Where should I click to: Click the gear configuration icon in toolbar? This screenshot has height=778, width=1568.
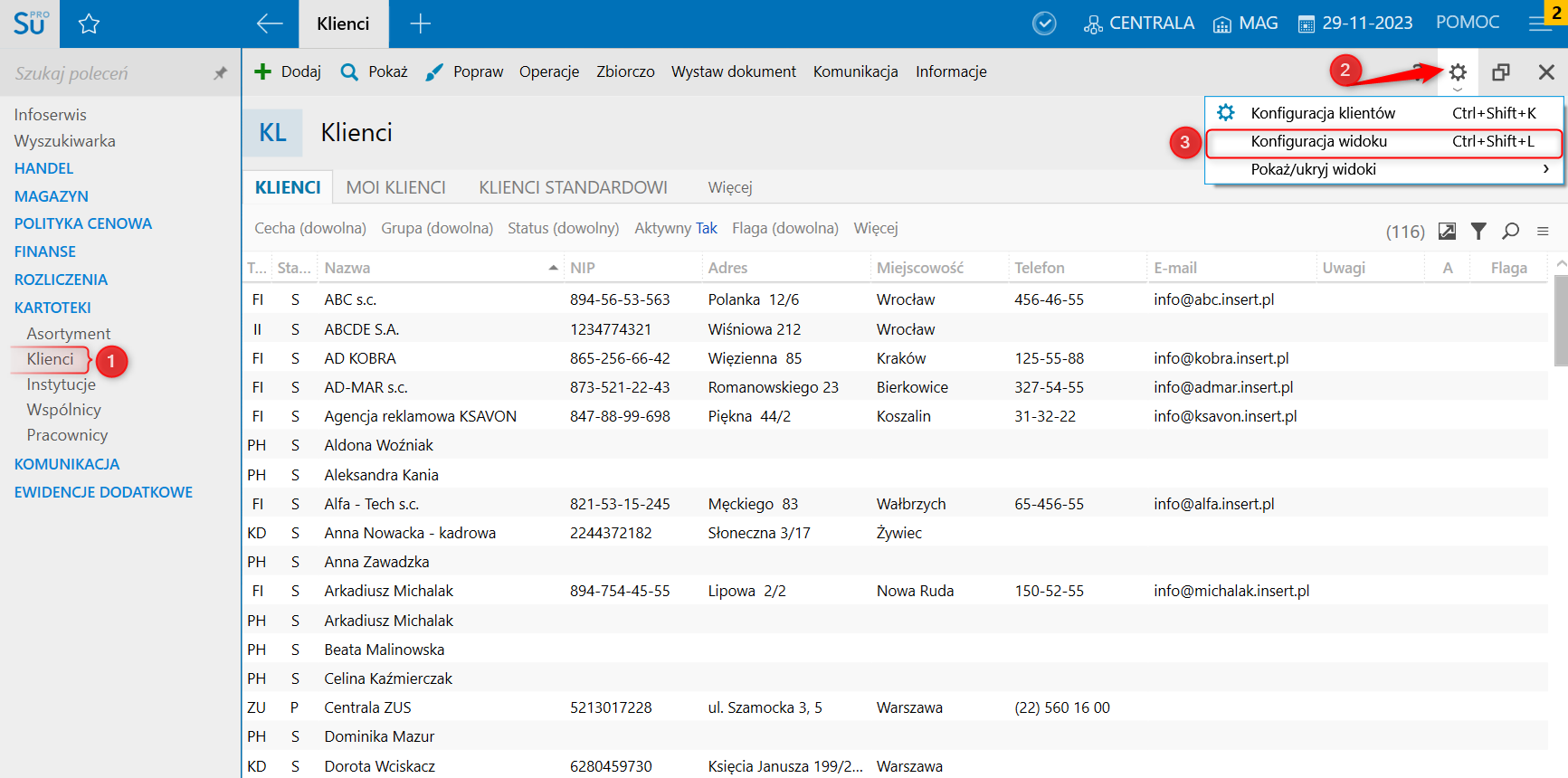click(1458, 72)
